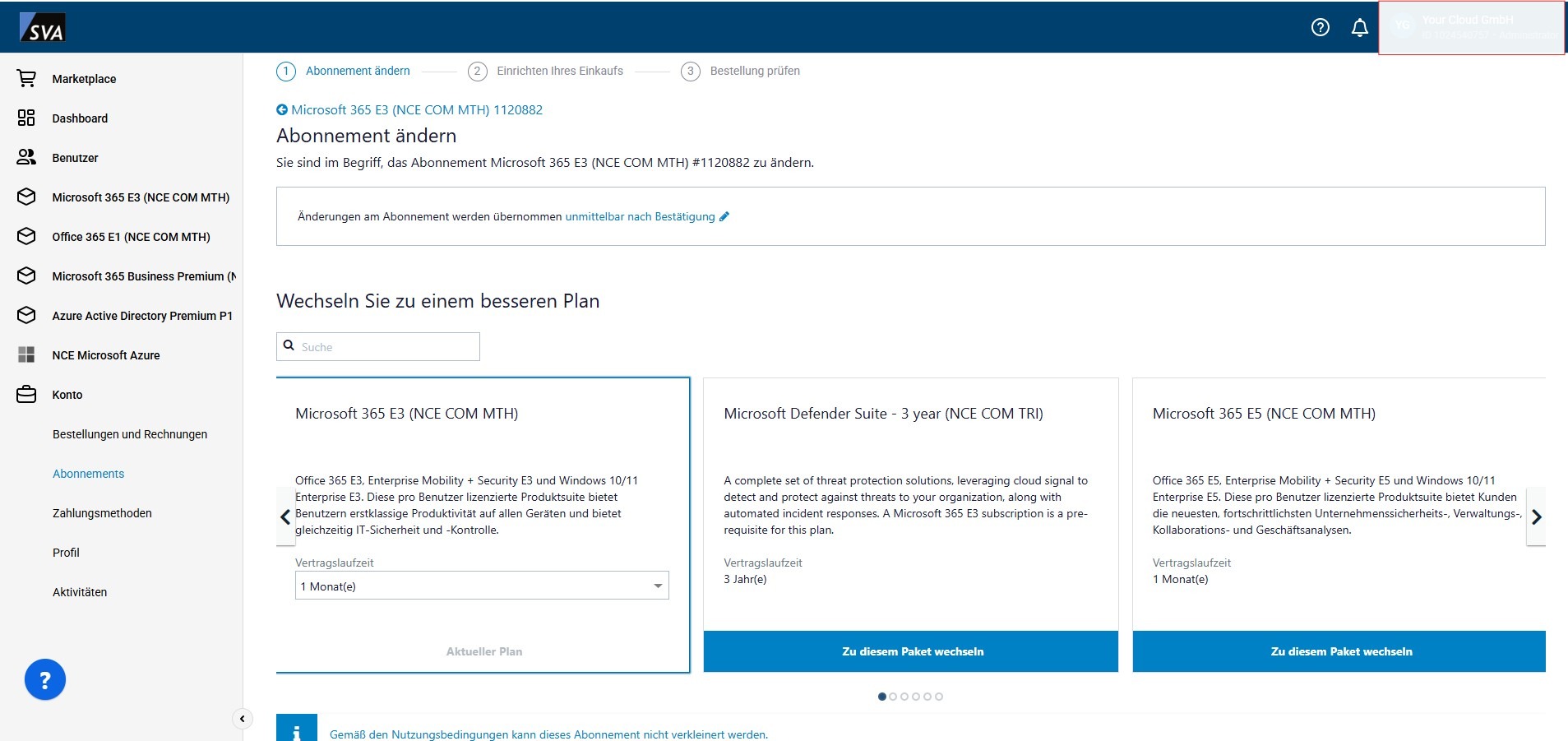Open Azure Active Directory Premium P1

tap(142, 316)
